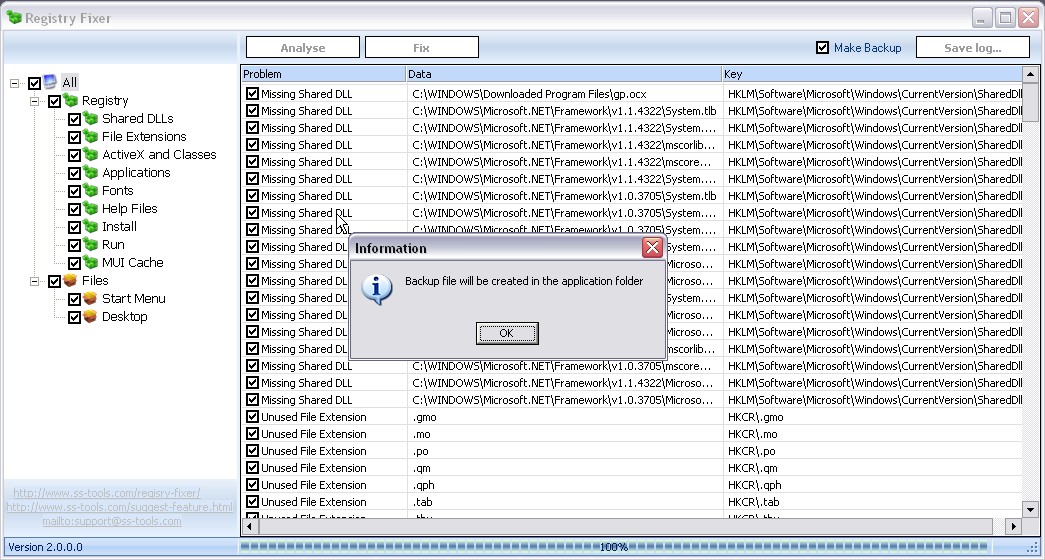
Task: Click OK in the Information dialog
Action: tap(507, 333)
